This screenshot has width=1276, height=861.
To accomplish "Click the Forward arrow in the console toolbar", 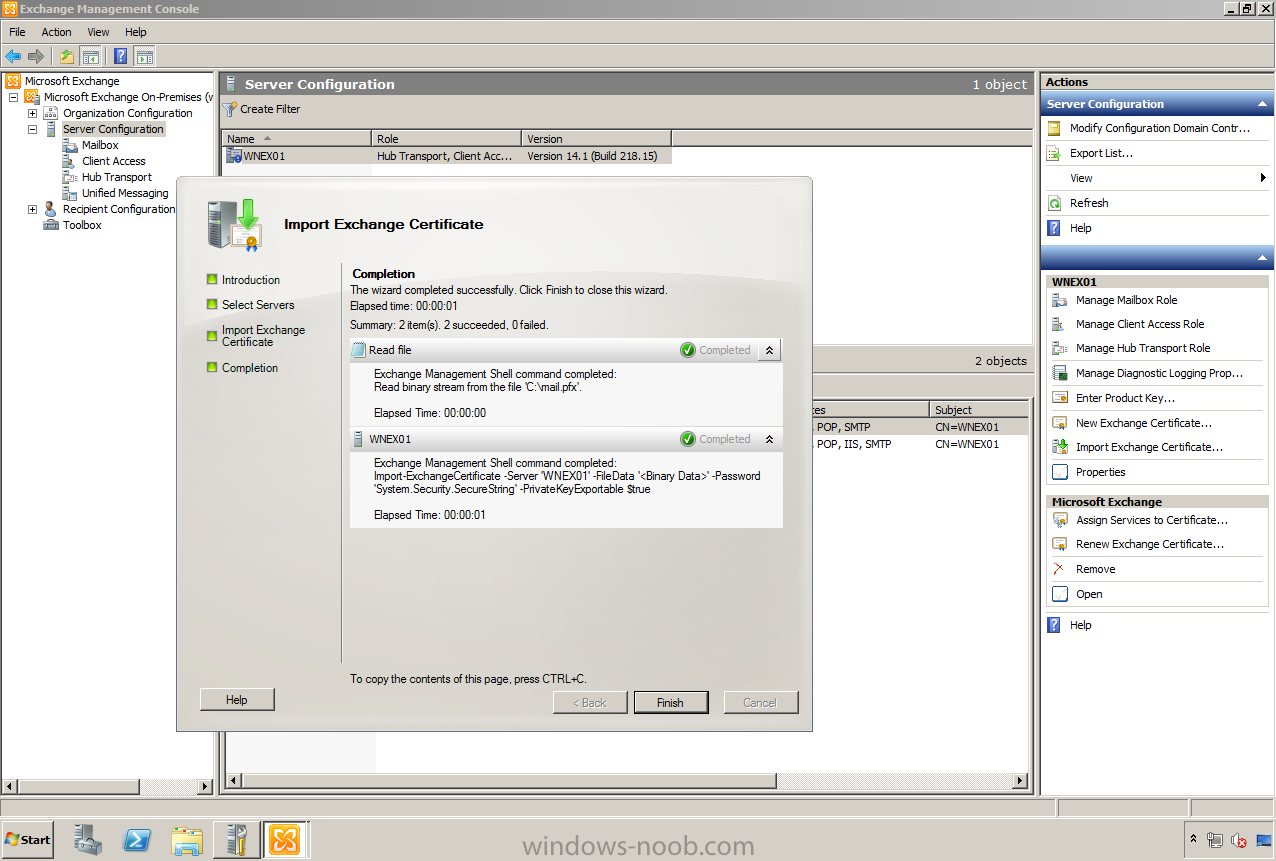I will (x=36, y=56).
